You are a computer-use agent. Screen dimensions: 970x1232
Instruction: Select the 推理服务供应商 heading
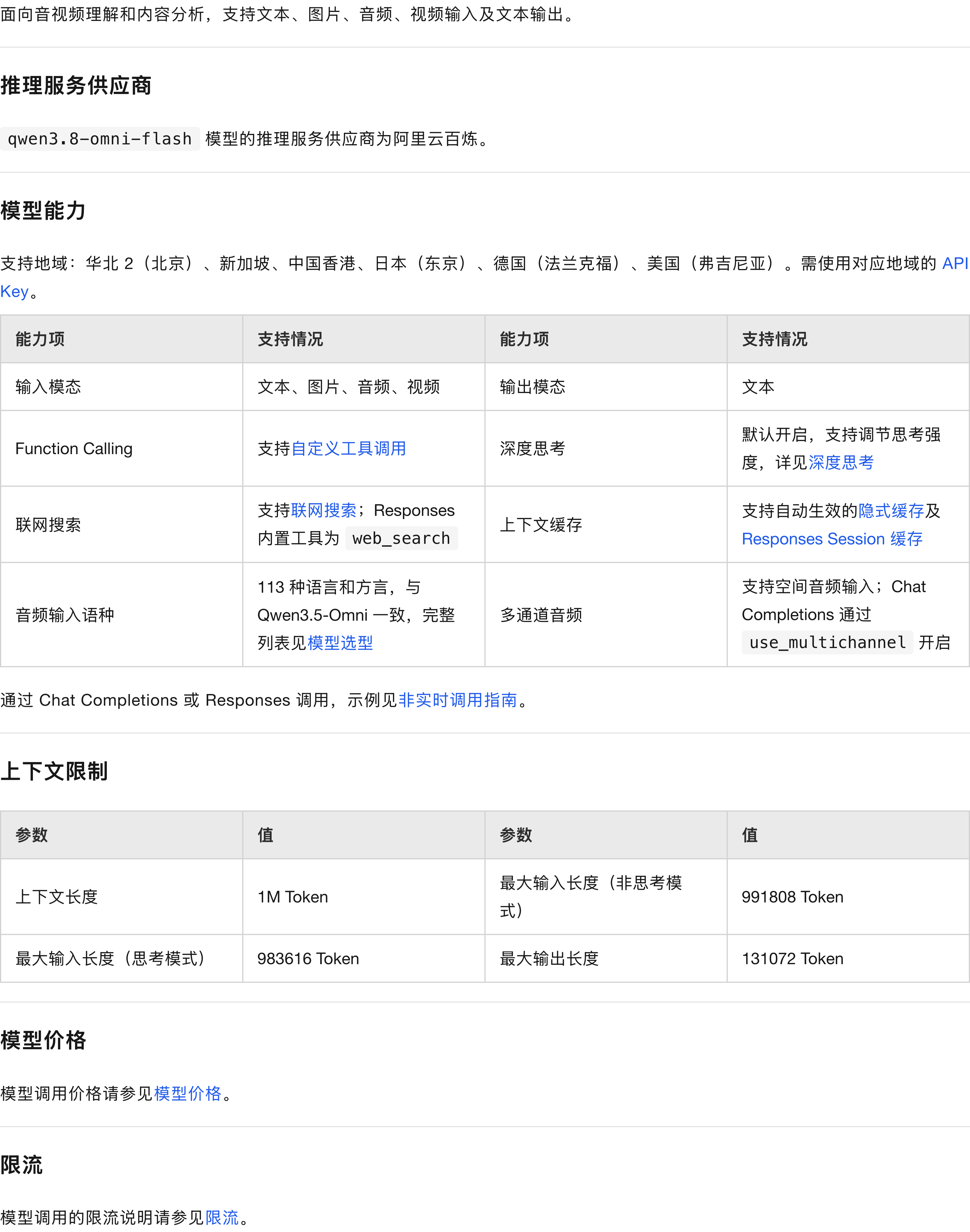pyautogui.click(x=76, y=85)
